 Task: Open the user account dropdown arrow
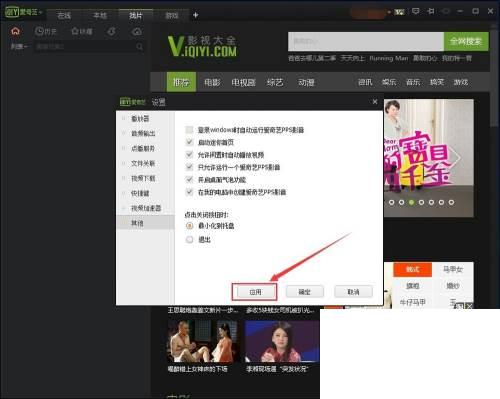(389, 12)
